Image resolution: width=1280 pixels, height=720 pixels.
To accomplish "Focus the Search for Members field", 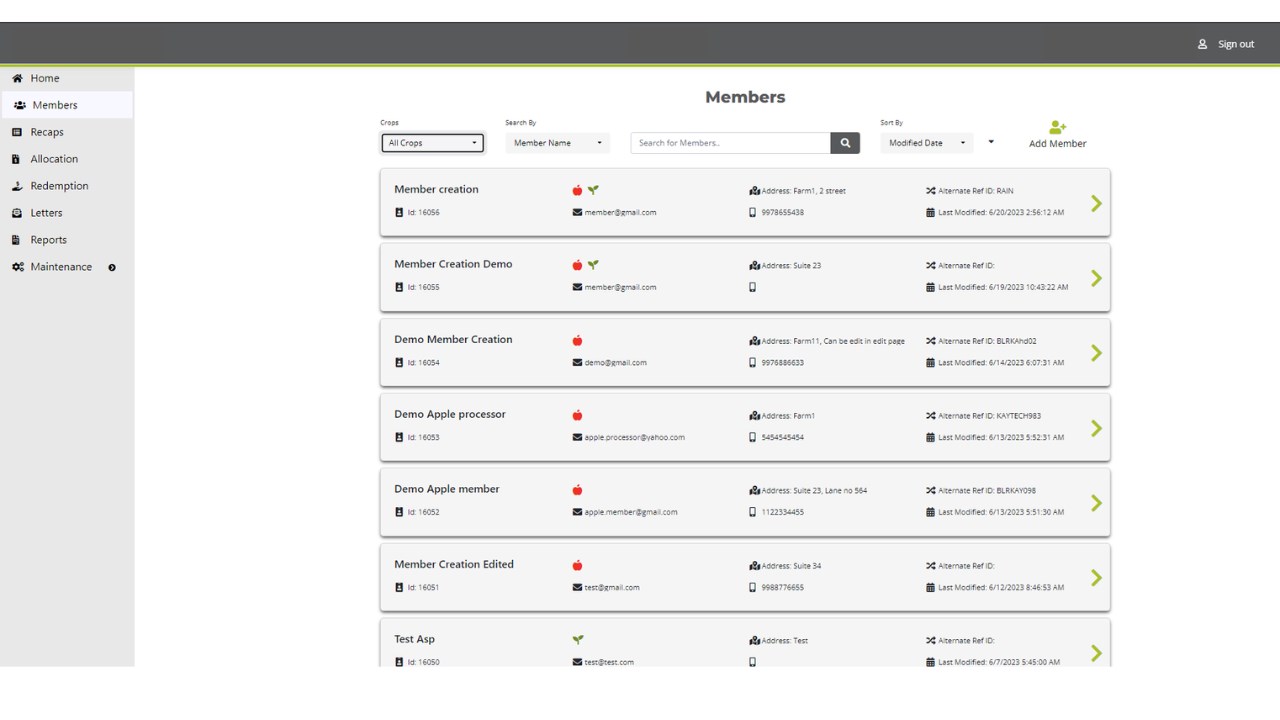I will [x=730, y=143].
